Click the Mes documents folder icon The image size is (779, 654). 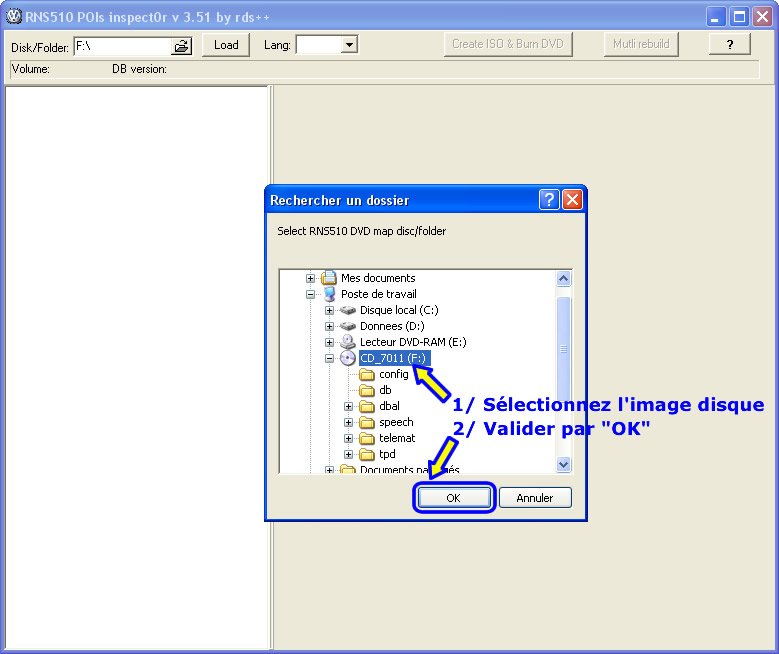[329, 278]
